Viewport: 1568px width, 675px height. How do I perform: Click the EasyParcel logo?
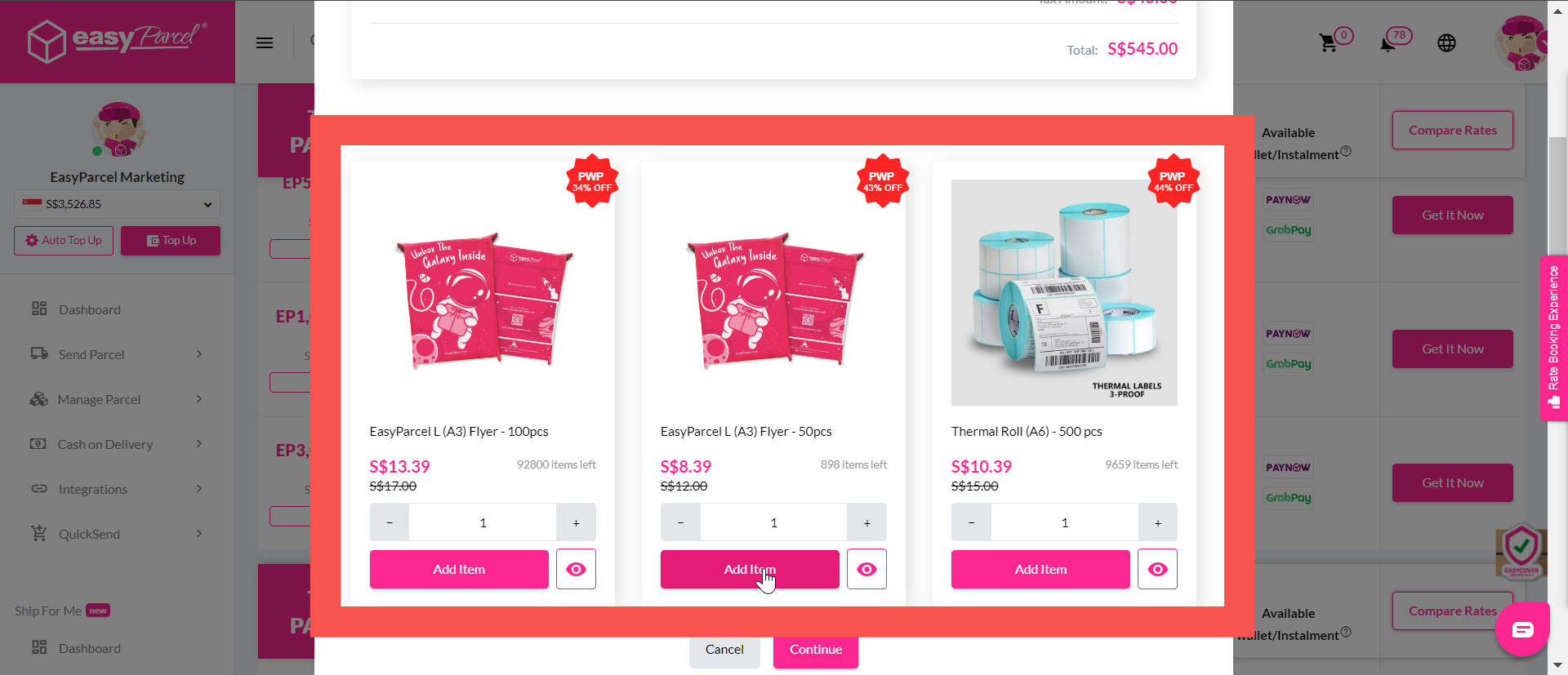click(118, 41)
